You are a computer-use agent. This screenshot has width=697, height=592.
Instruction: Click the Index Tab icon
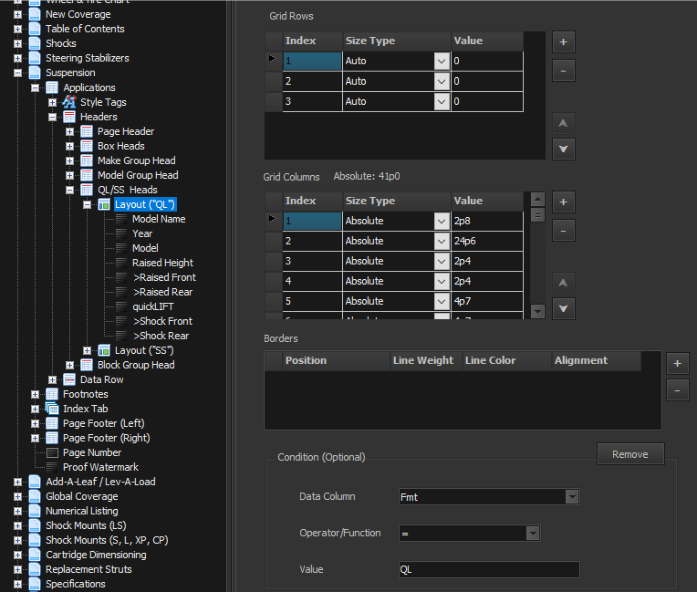click(x=52, y=409)
